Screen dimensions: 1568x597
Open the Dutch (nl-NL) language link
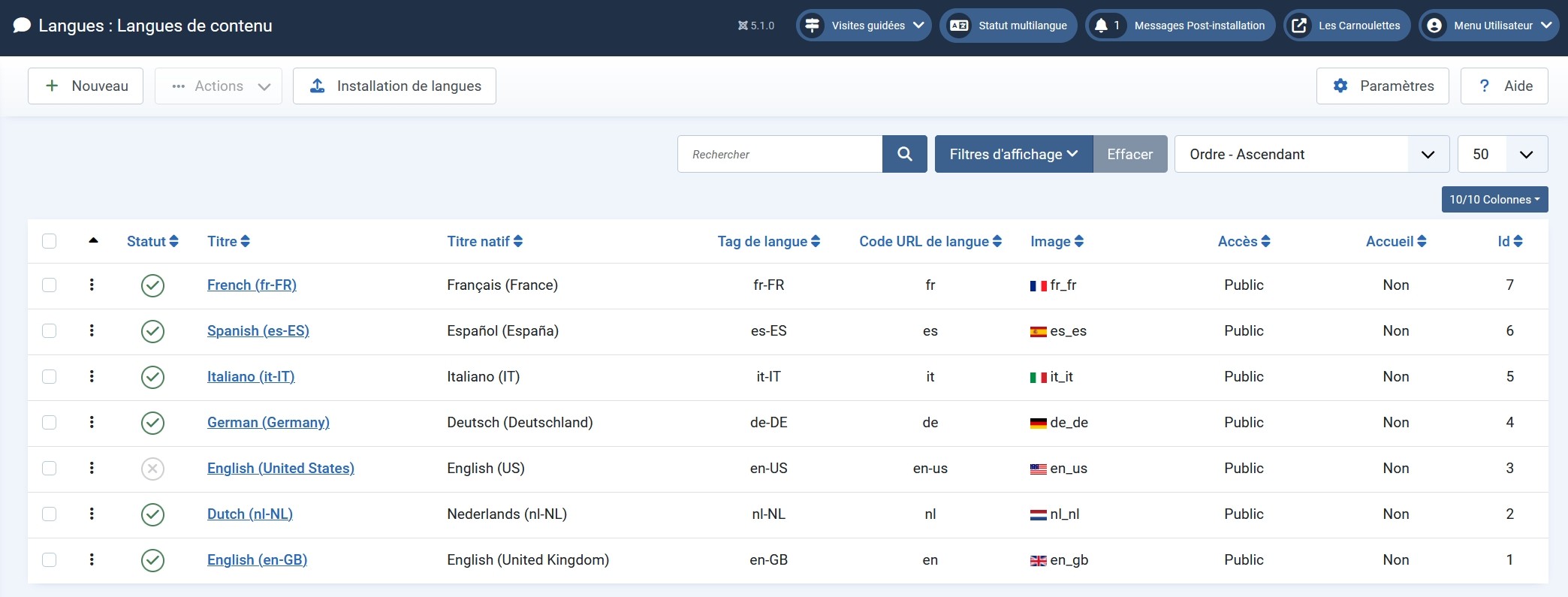coord(250,514)
